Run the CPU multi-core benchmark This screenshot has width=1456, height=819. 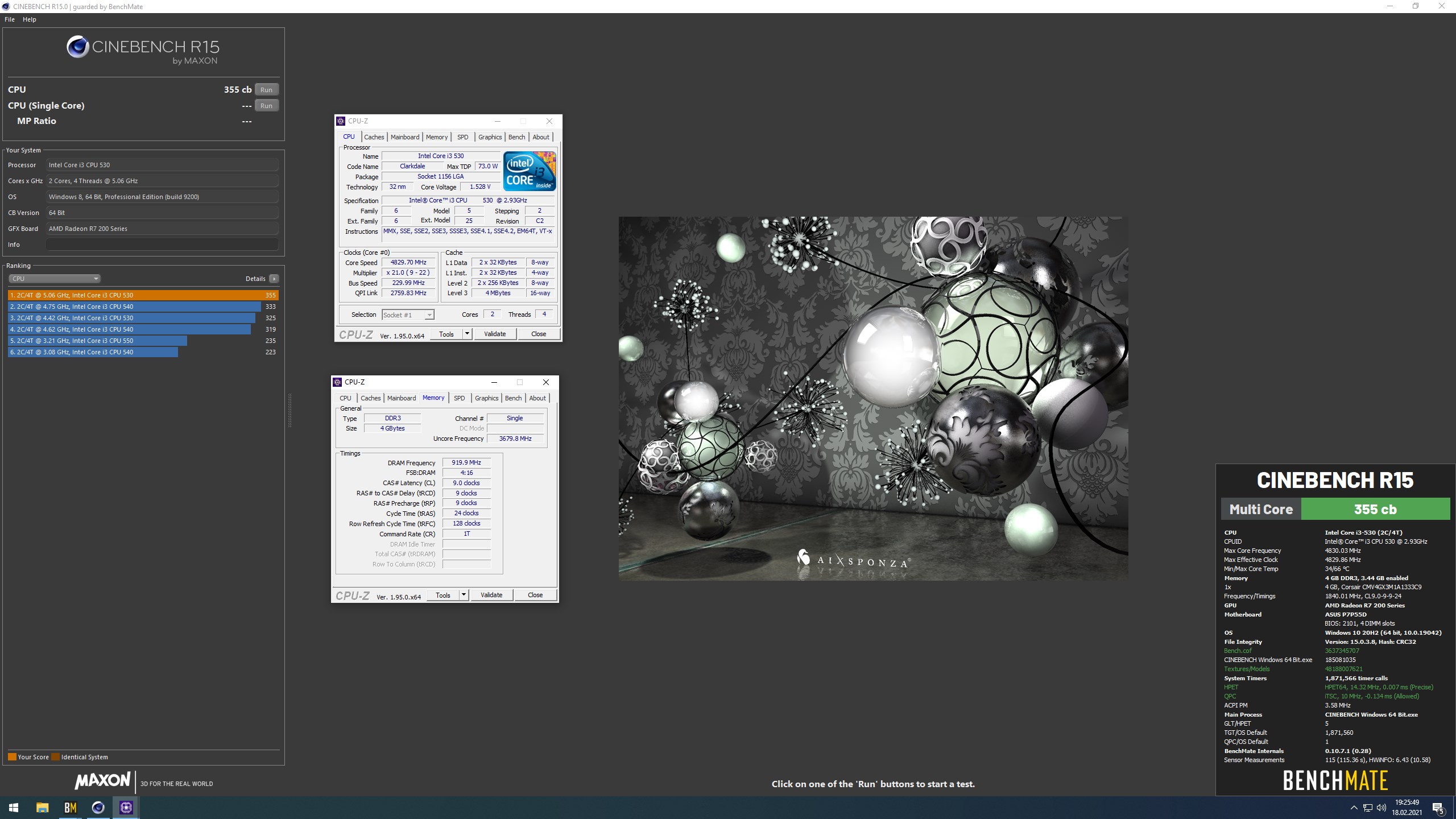tap(266, 90)
